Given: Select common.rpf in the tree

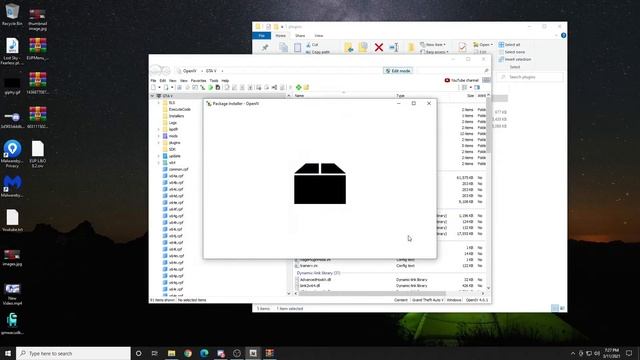Looking at the screenshot, I should [x=178, y=169].
